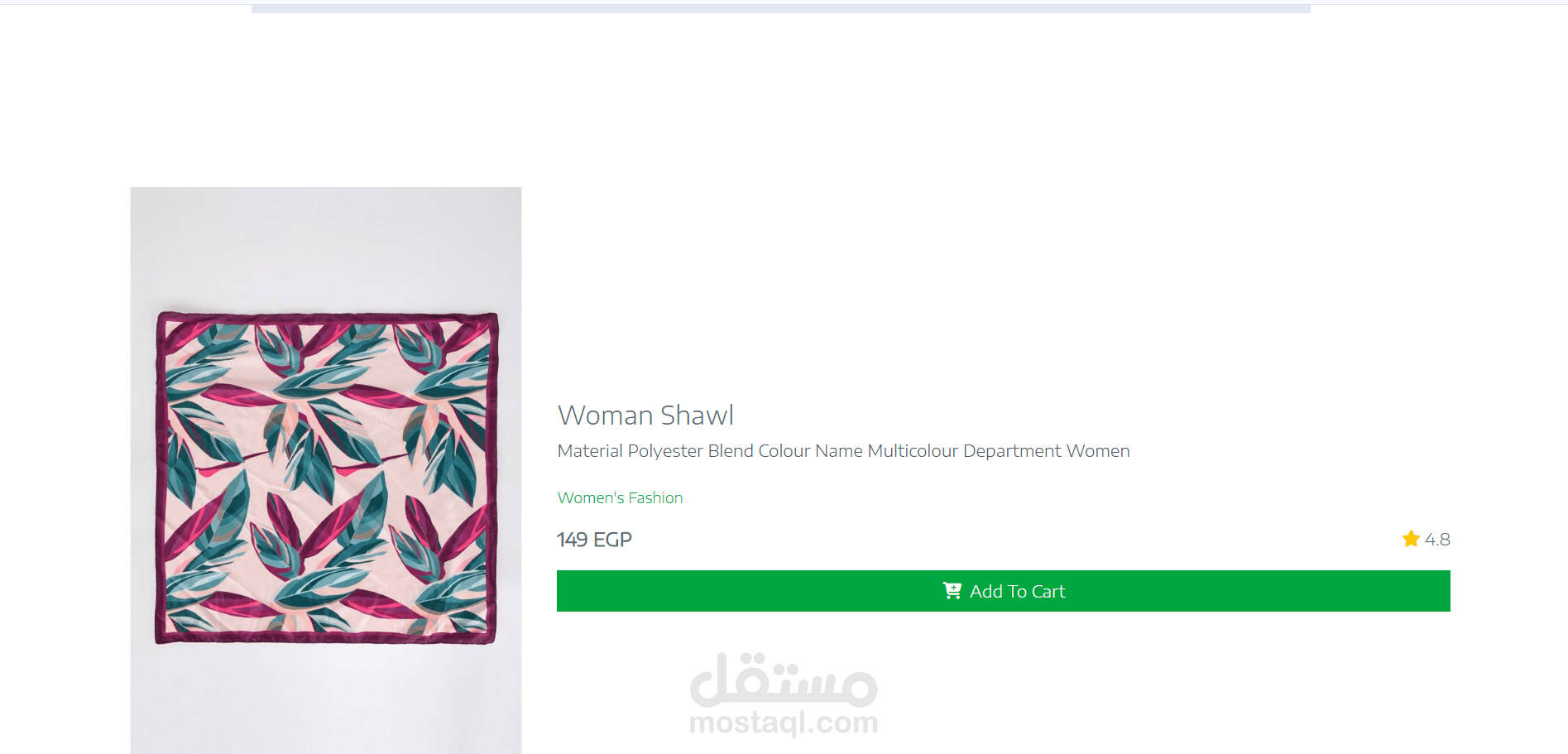Click the shopping cart icon in green button

pos(952,591)
